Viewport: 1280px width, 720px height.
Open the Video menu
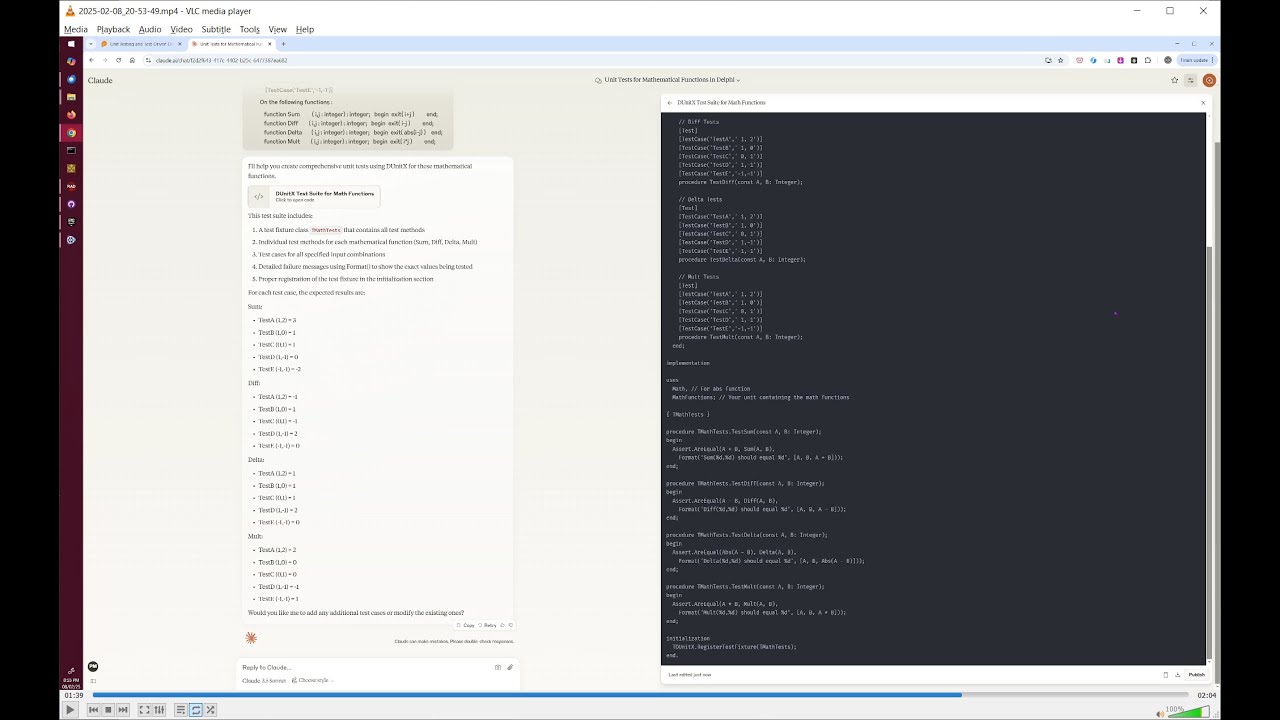181,29
